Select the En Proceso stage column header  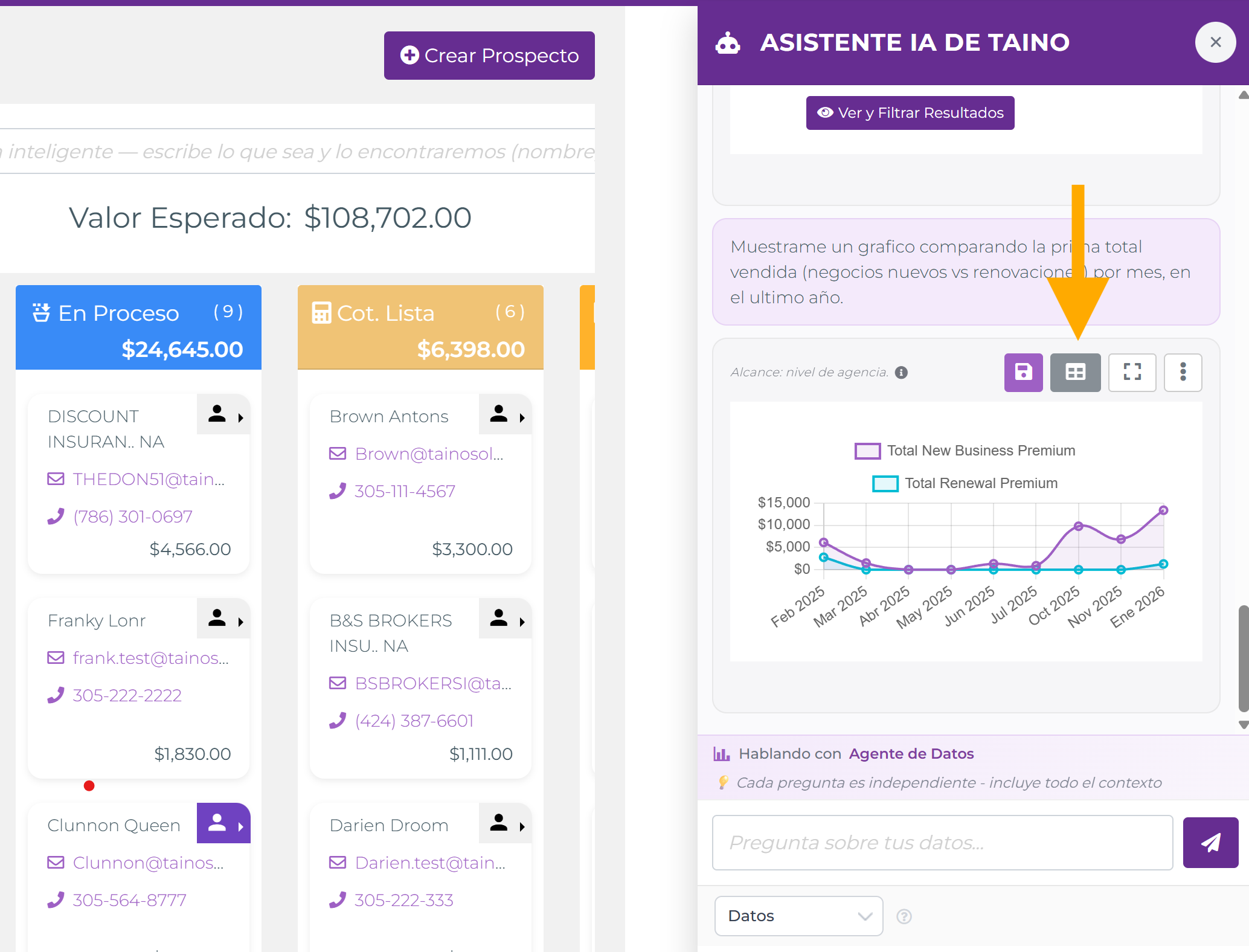click(138, 327)
